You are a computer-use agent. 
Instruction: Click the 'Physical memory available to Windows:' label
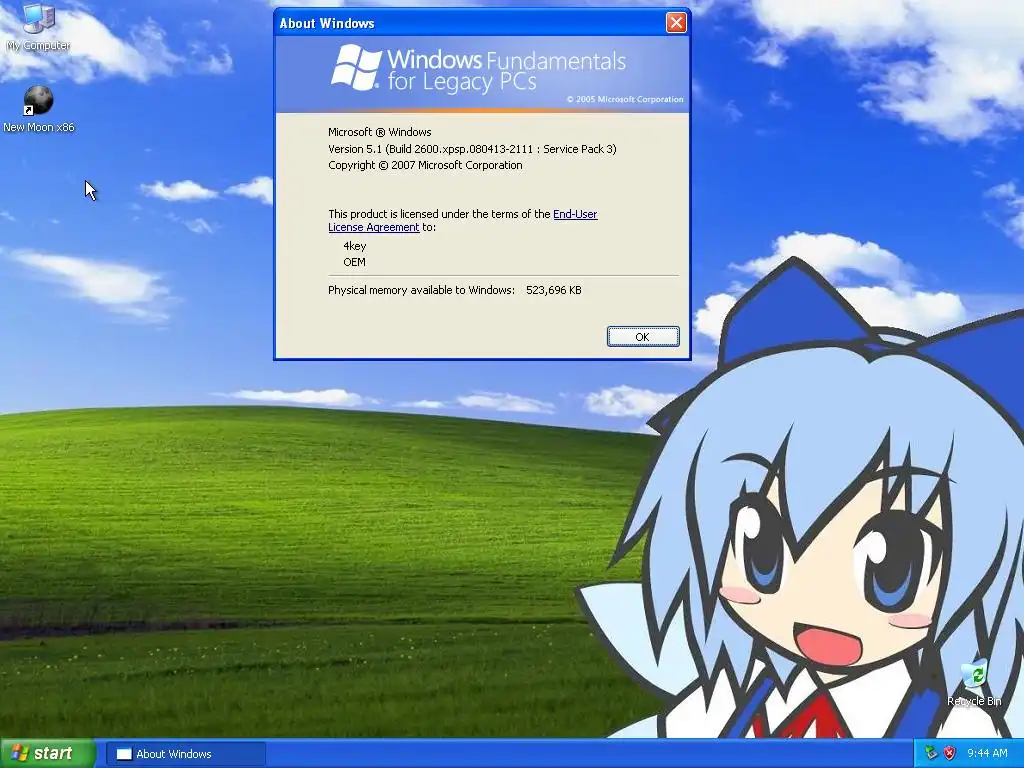(421, 290)
